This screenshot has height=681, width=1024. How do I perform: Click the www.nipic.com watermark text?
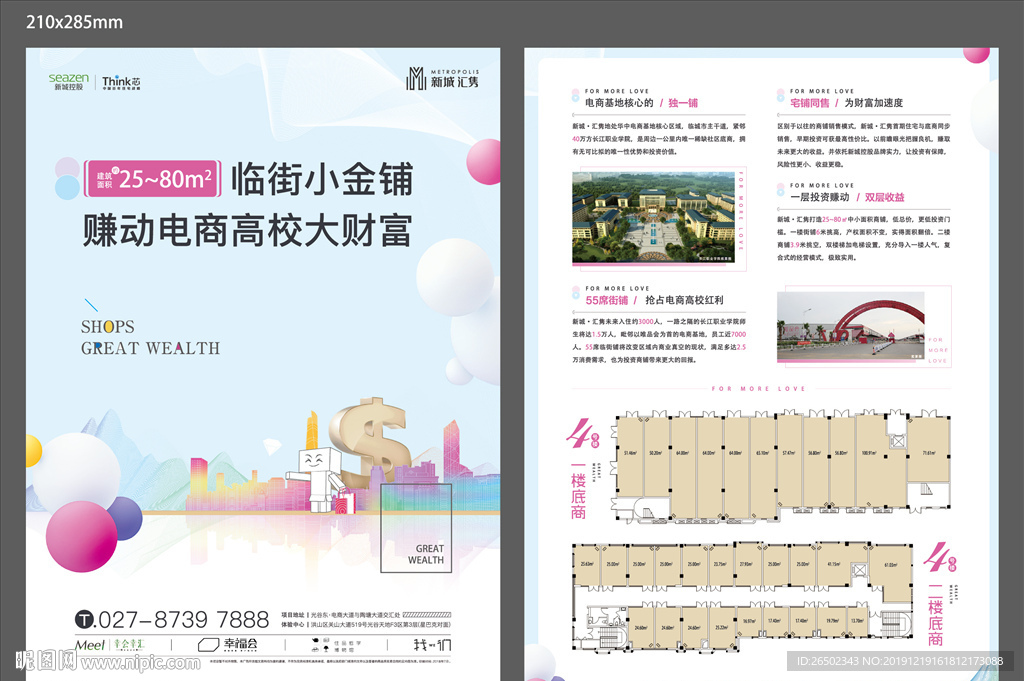click(138, 662)
